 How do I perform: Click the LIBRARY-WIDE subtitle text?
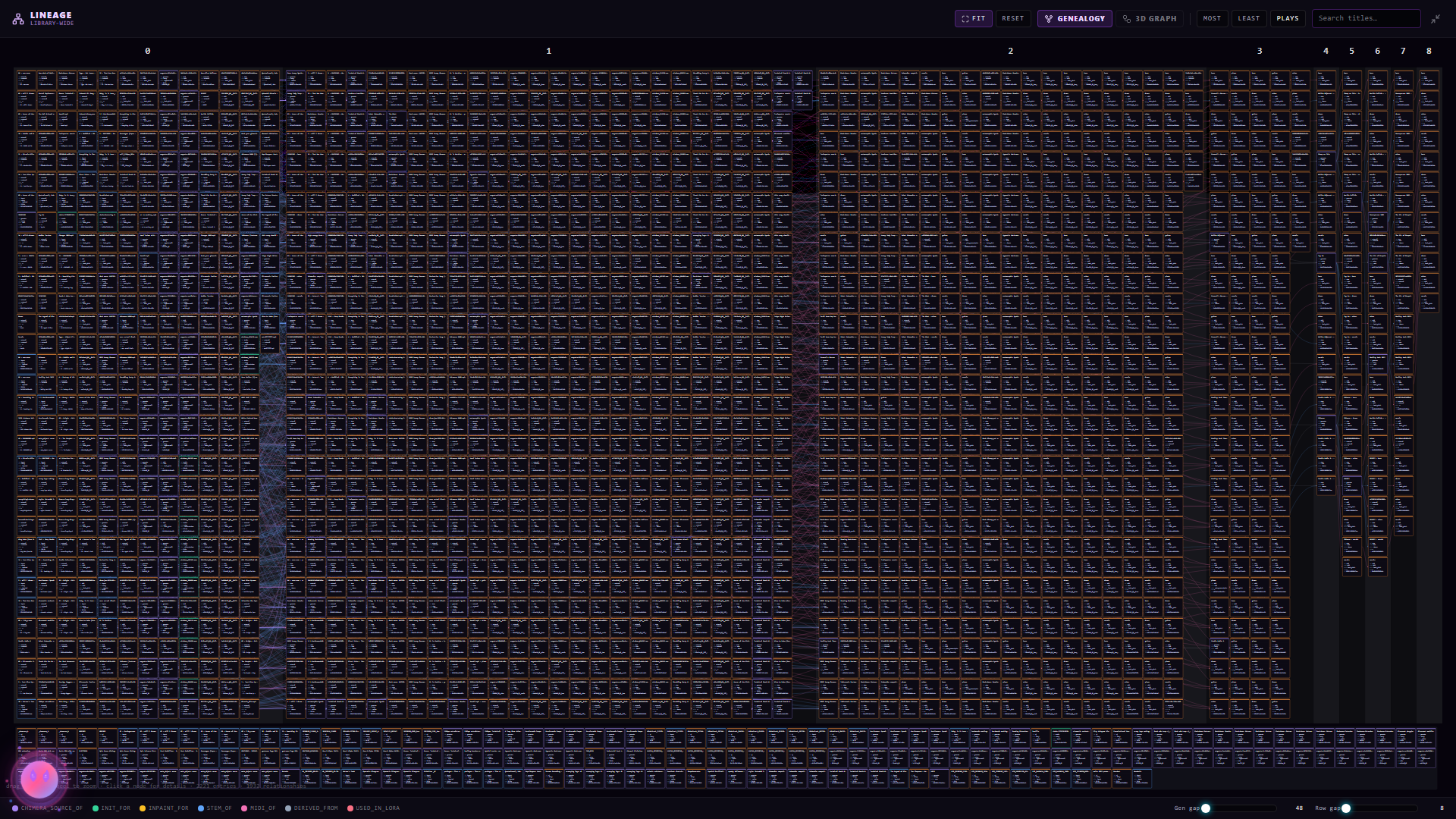click(x=52, y=24)
